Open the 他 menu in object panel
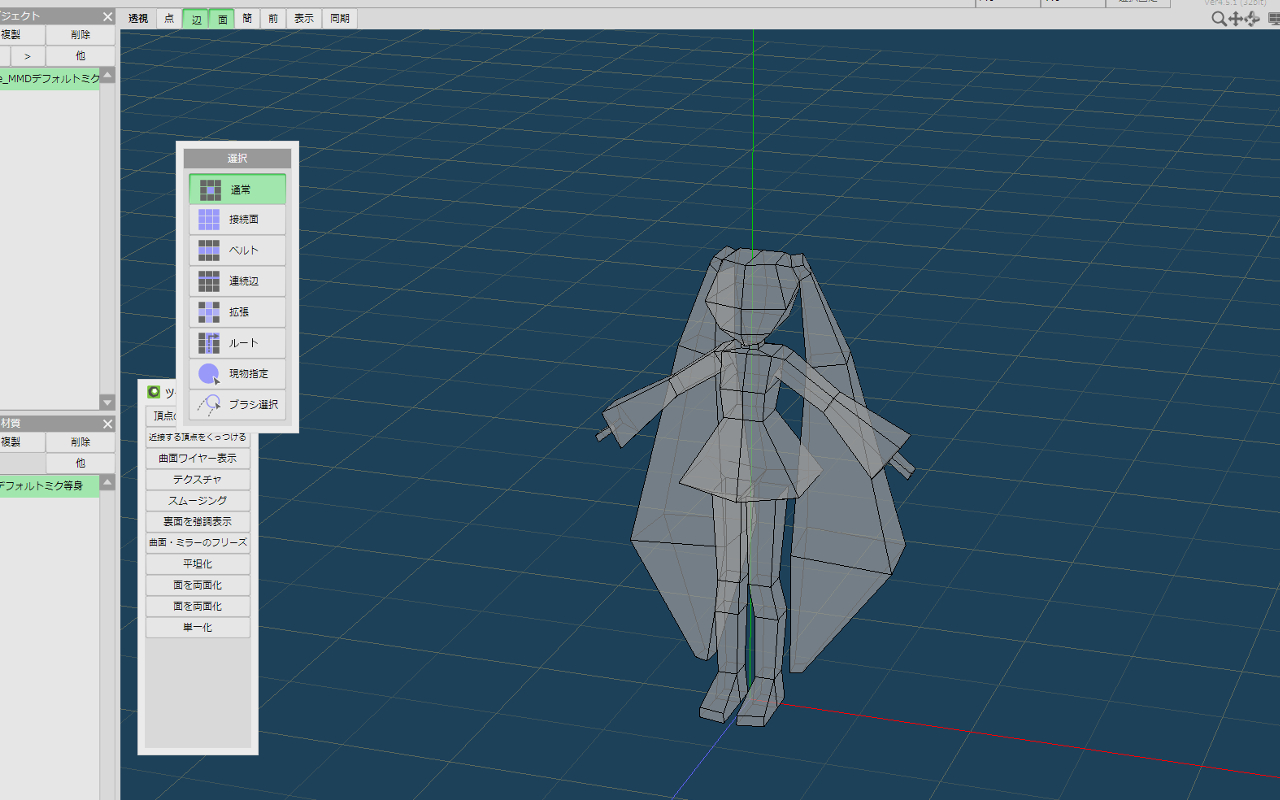The image size is (1280, 800). (80, 56)
